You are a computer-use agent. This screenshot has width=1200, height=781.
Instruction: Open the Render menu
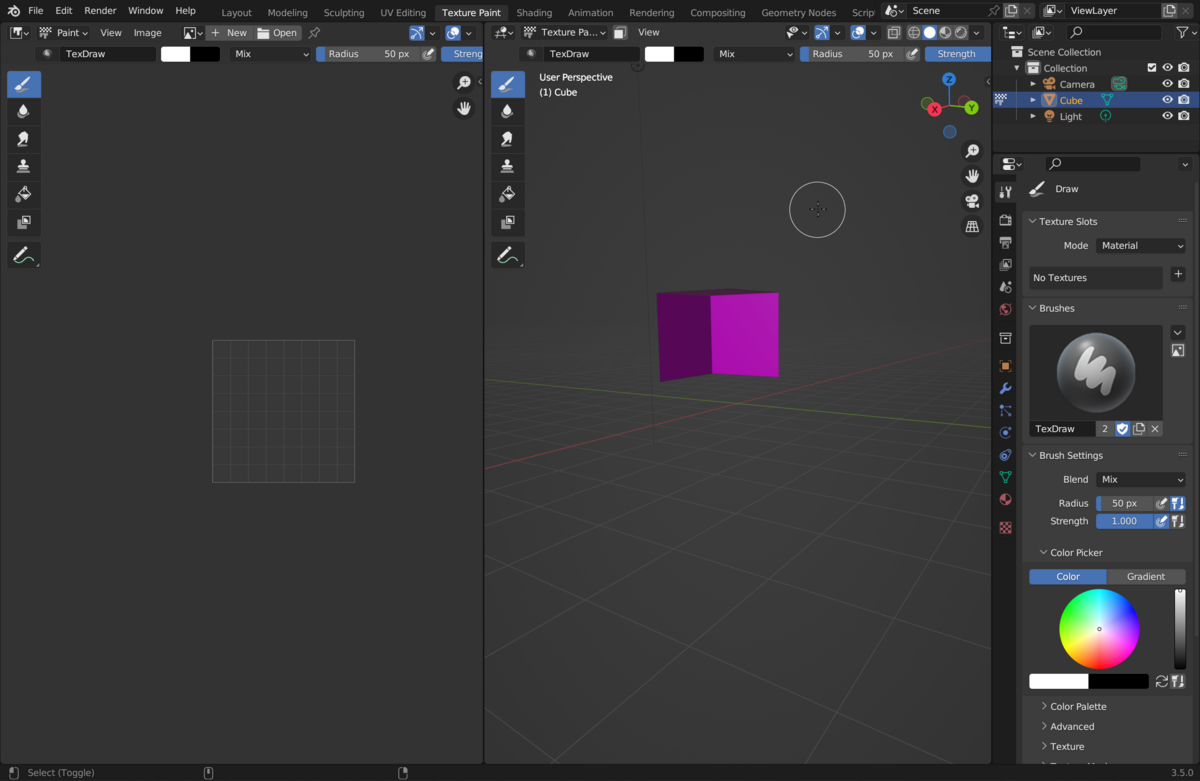tap(100, 10)
